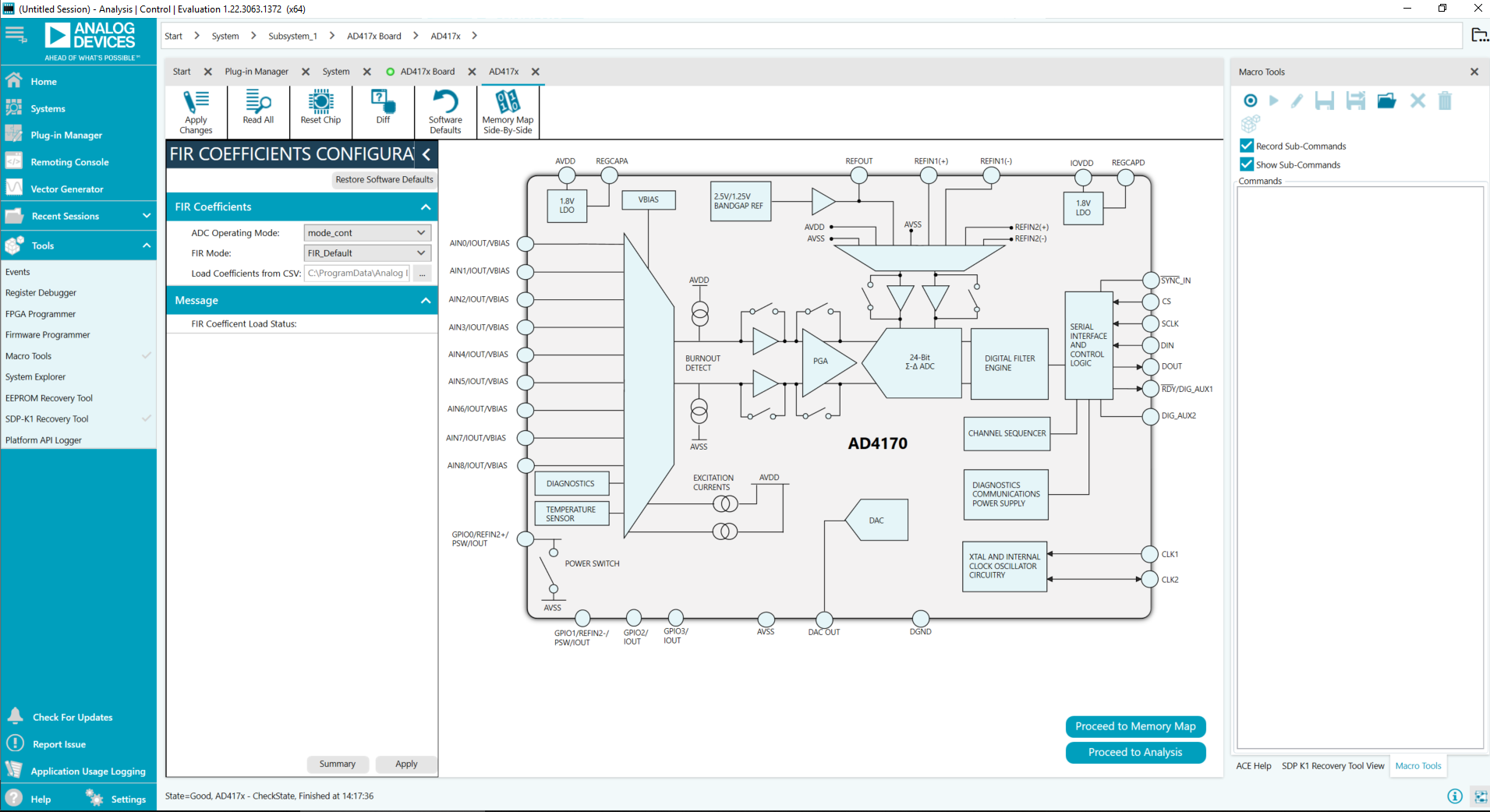This screenshot has height=812, width=1490.
Task: Play the macro in Macro Tools
Action: pos(1273,101)
